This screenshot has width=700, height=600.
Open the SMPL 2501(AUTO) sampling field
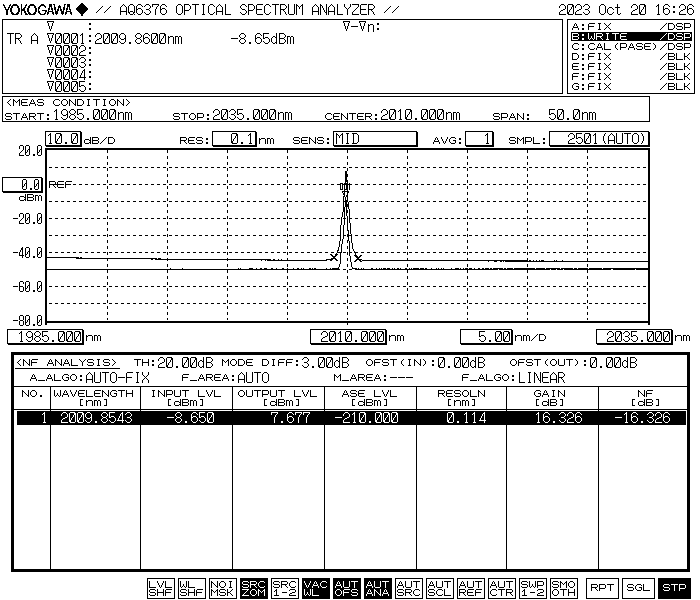click(x=599, y=139)
